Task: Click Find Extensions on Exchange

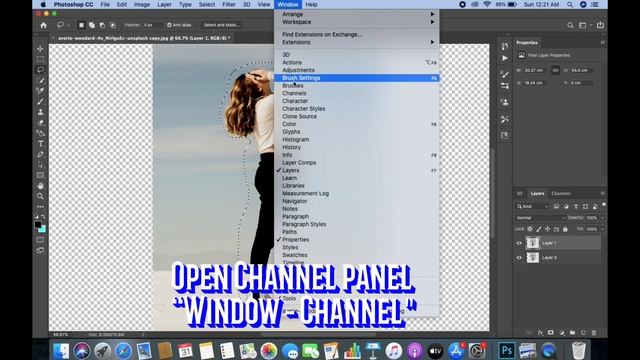Action: [x=357, y=34]
